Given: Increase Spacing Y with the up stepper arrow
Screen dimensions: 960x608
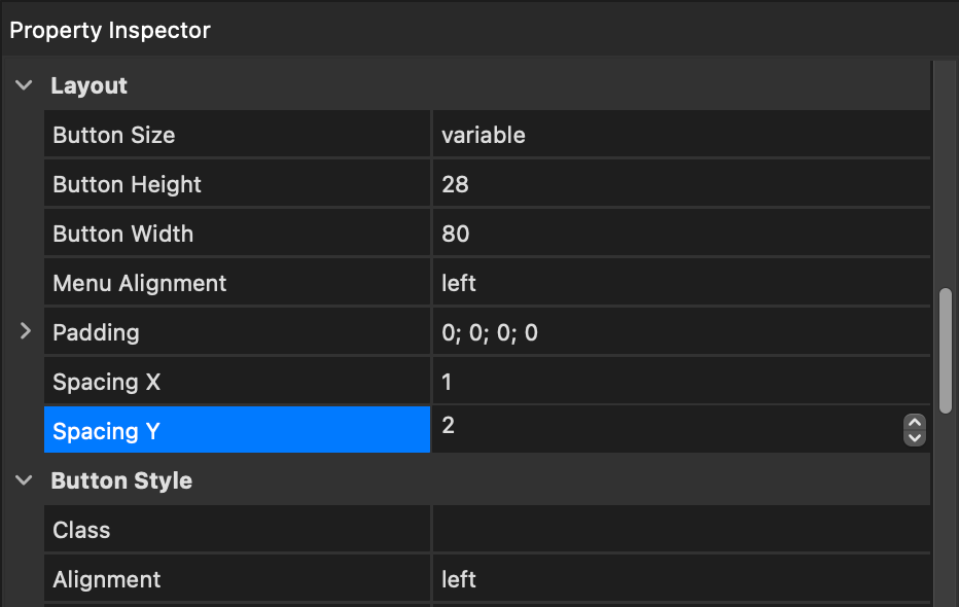Looking at the screenshot, I should click(x=914, y=422).
